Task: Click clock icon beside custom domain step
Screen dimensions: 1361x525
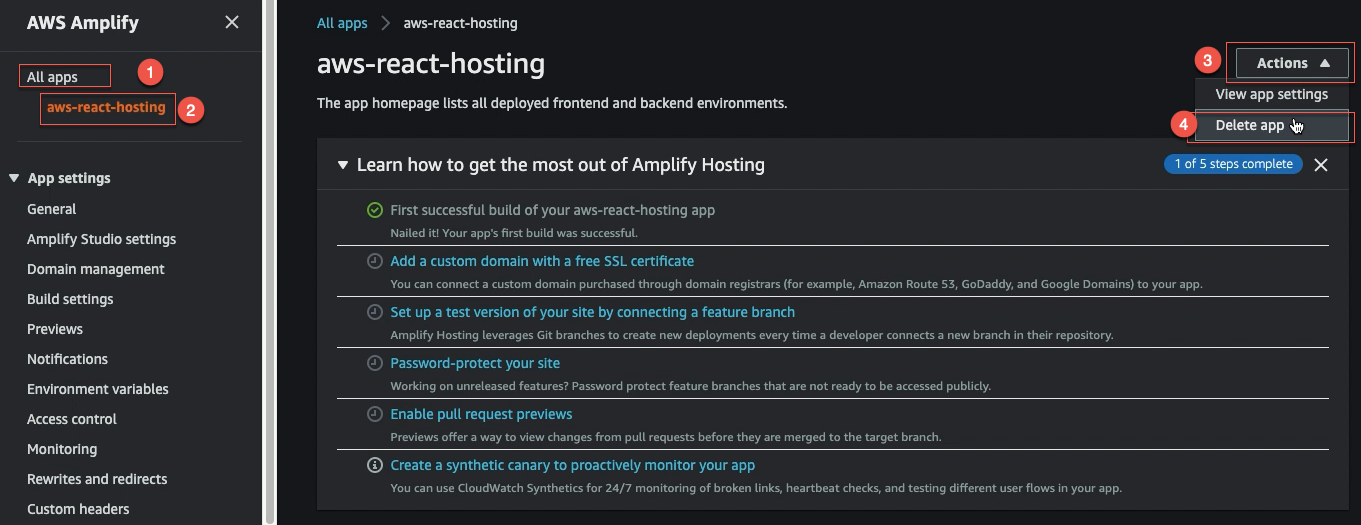Action: [375, 261]
